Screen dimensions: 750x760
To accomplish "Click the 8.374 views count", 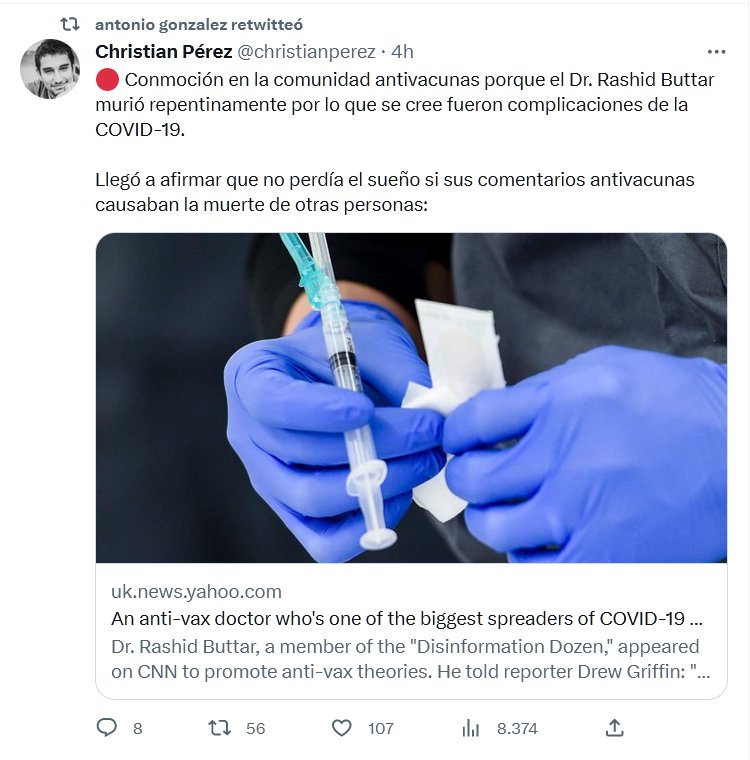I will [517, 728].
